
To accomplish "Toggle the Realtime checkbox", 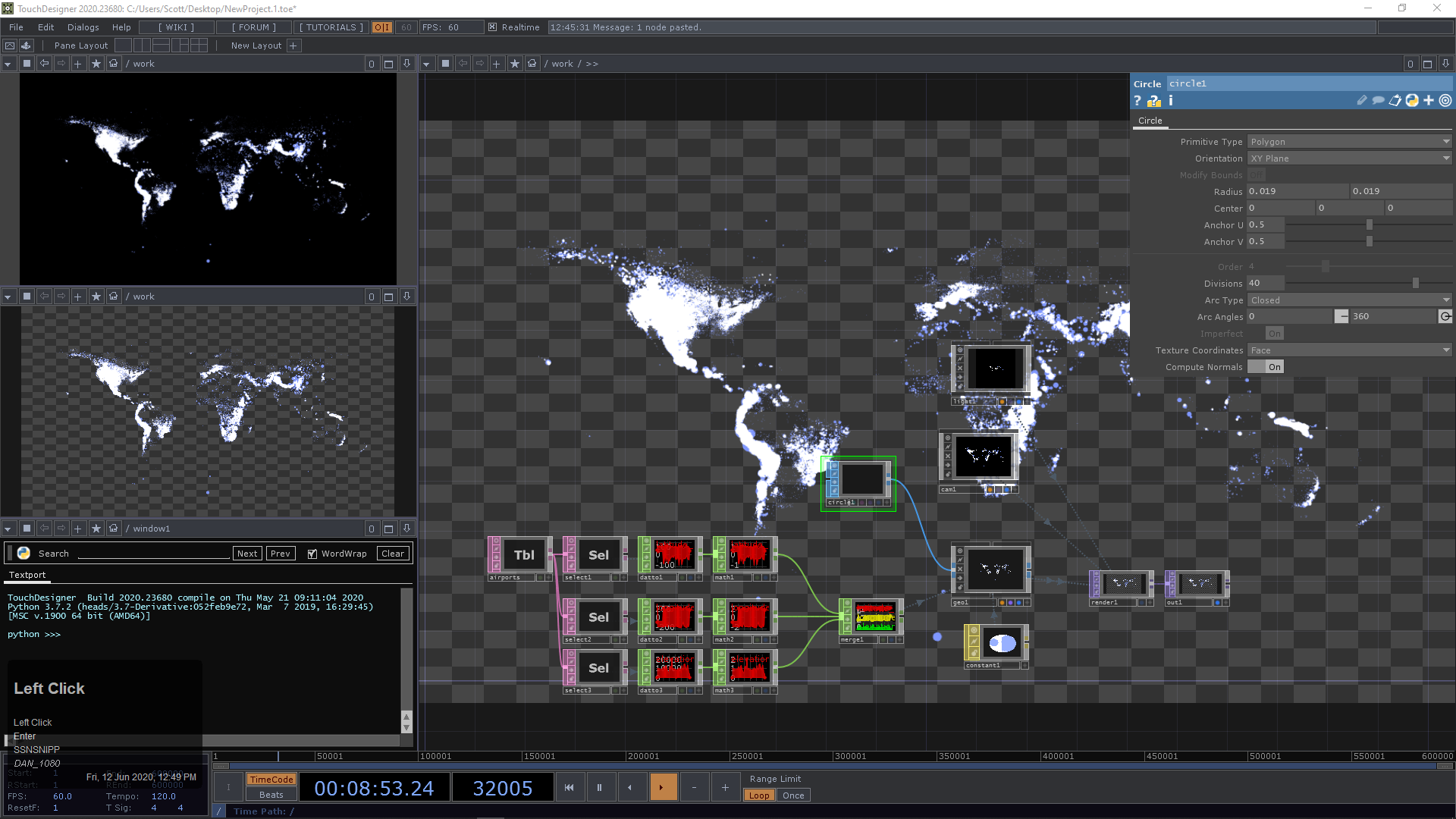I will point(492,27).
